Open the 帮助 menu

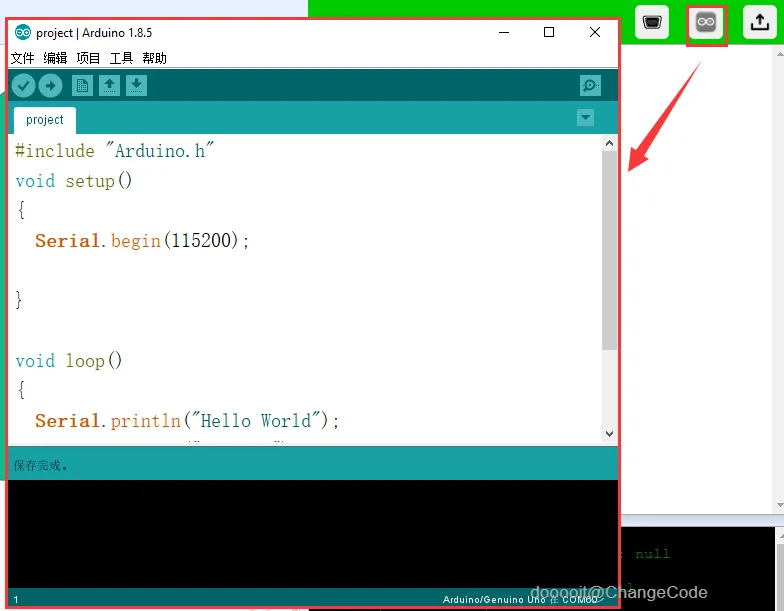(x=154, y=58)
